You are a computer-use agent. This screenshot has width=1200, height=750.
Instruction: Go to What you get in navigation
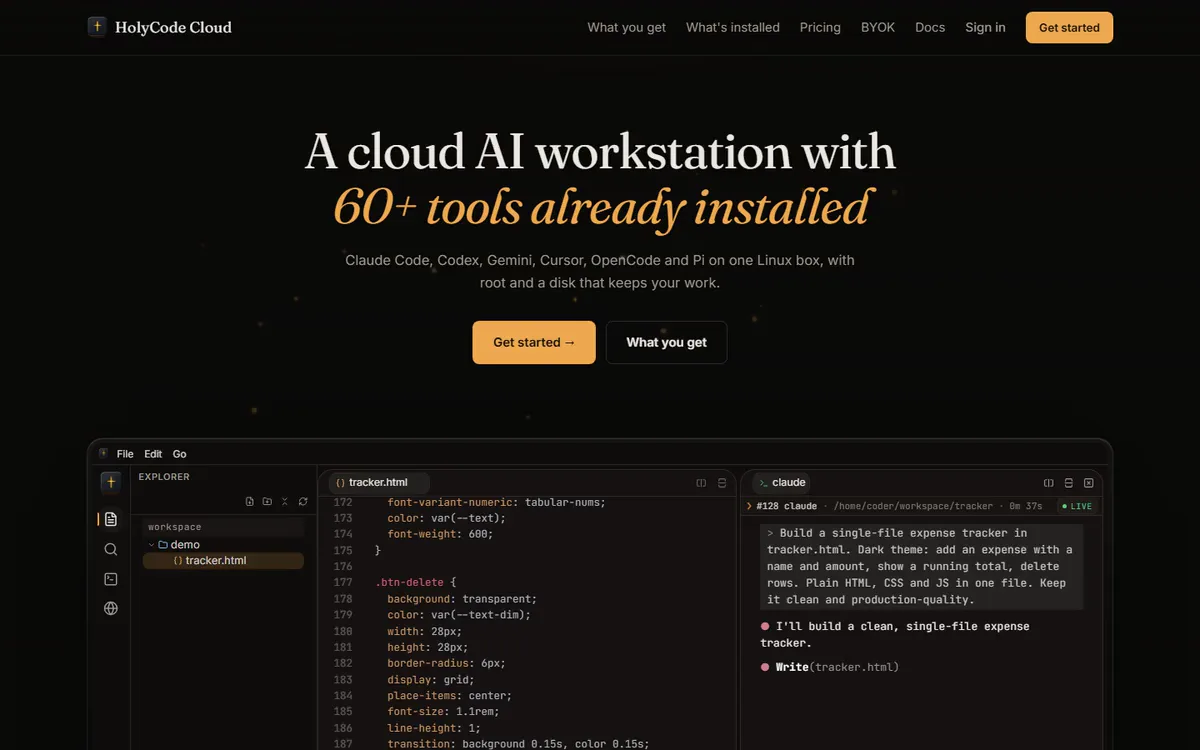coord(626,28)
